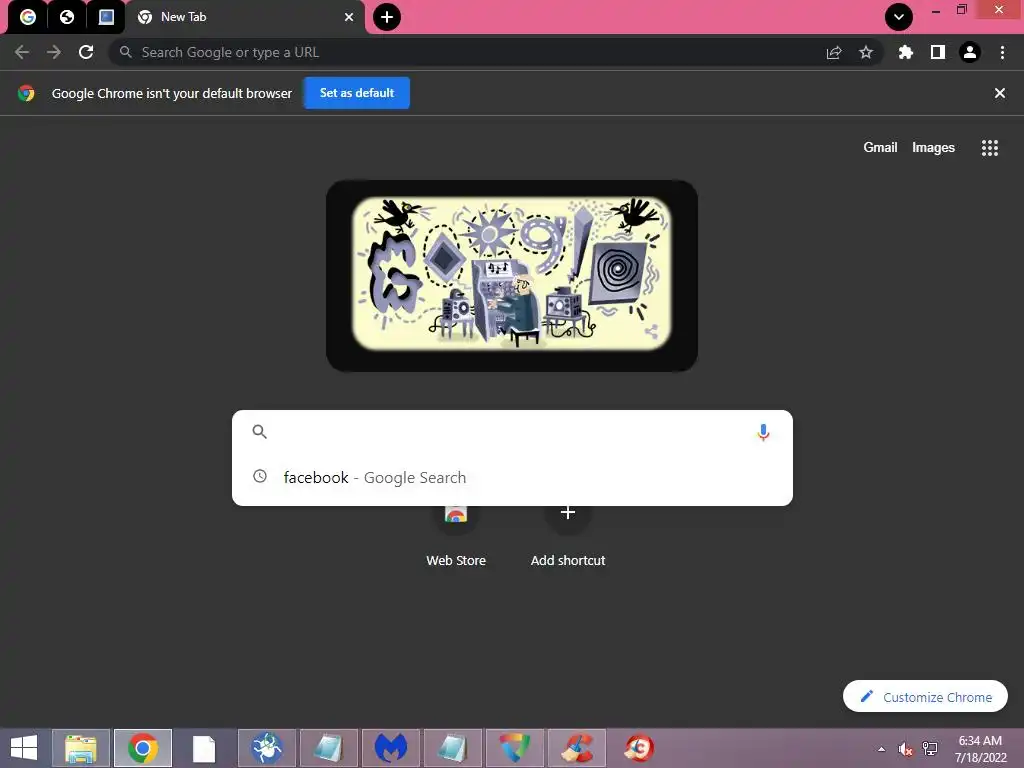Screen dimensions: 1024x768
Task: Go back to previous page
Action: coord(22,52)
